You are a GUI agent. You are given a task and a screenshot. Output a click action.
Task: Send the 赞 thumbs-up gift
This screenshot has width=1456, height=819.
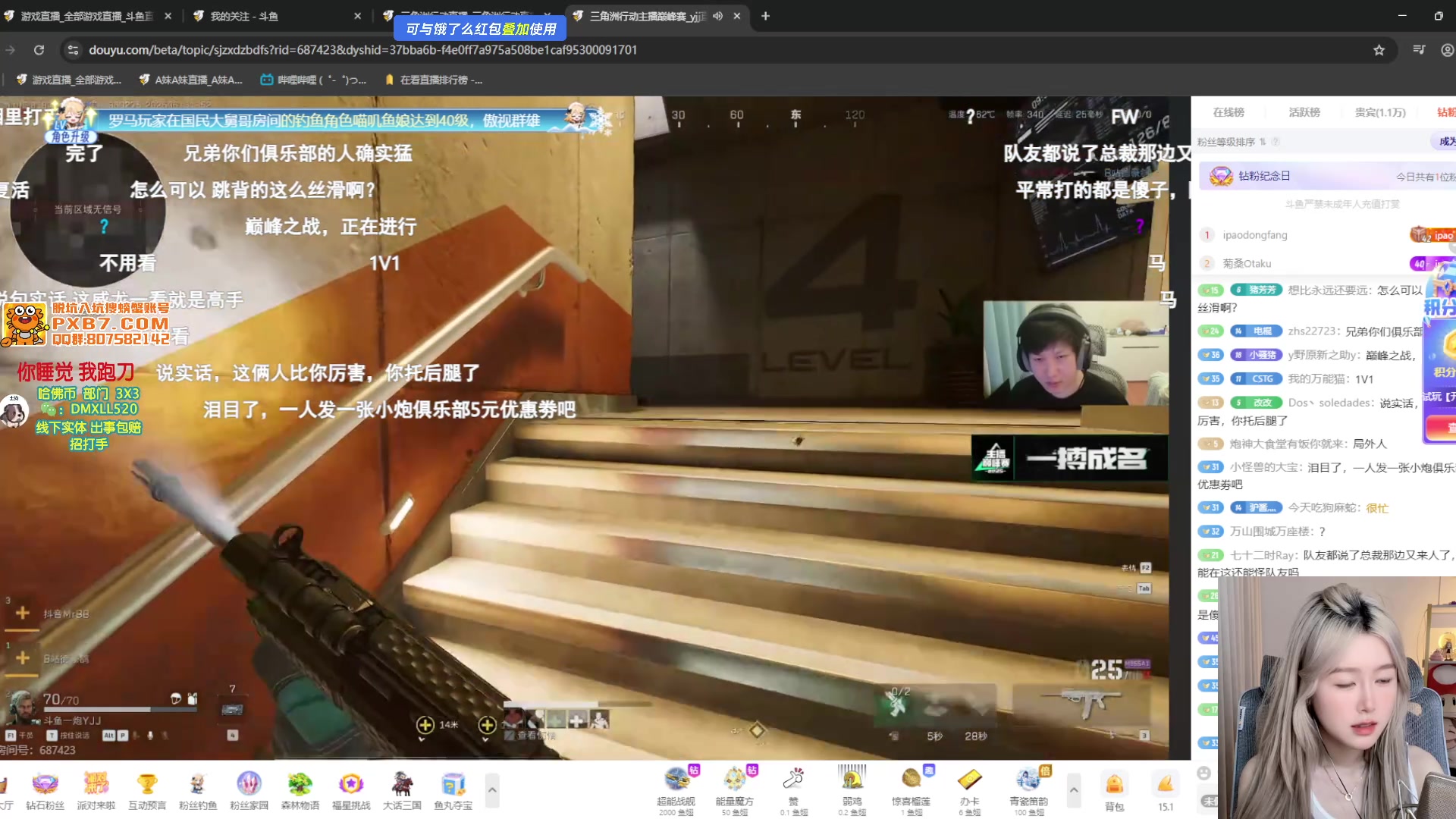point(793,789)
